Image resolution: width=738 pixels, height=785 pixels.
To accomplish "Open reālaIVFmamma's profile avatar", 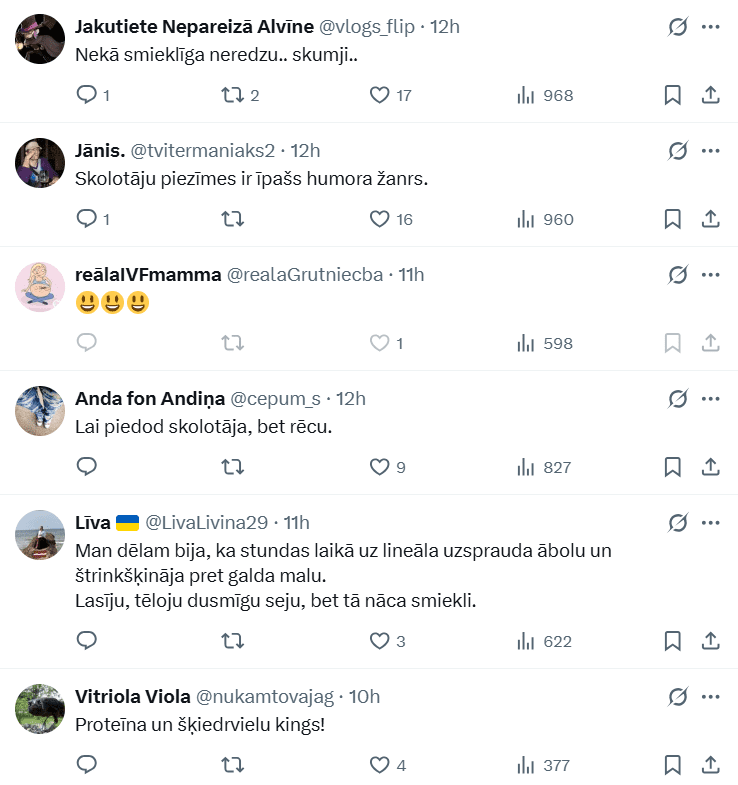I will [x=41, y=287].
